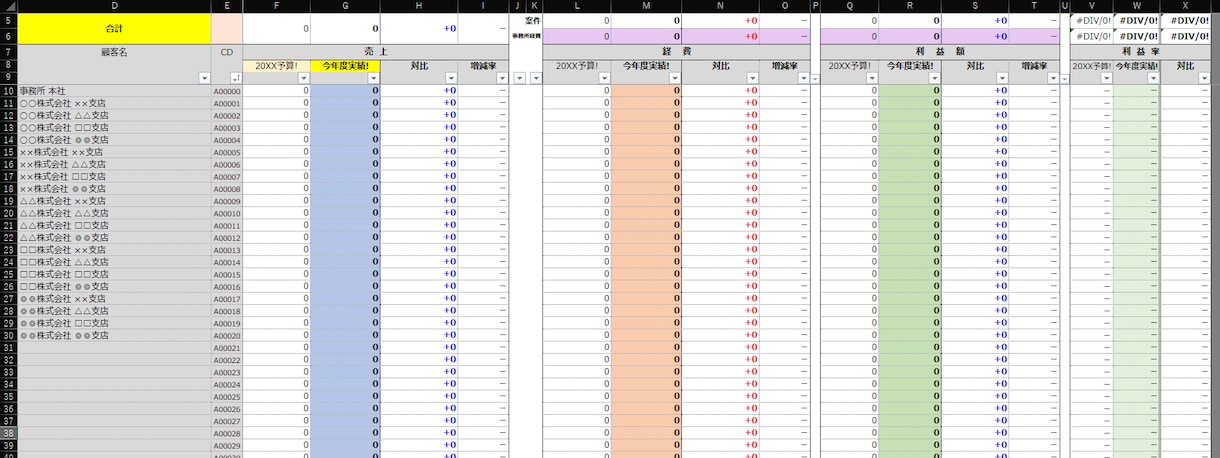The height and width of the screenshot is (458, 1220).
Task: Select row 10 header
Action: pyautogui.click(x=9, y=90)
